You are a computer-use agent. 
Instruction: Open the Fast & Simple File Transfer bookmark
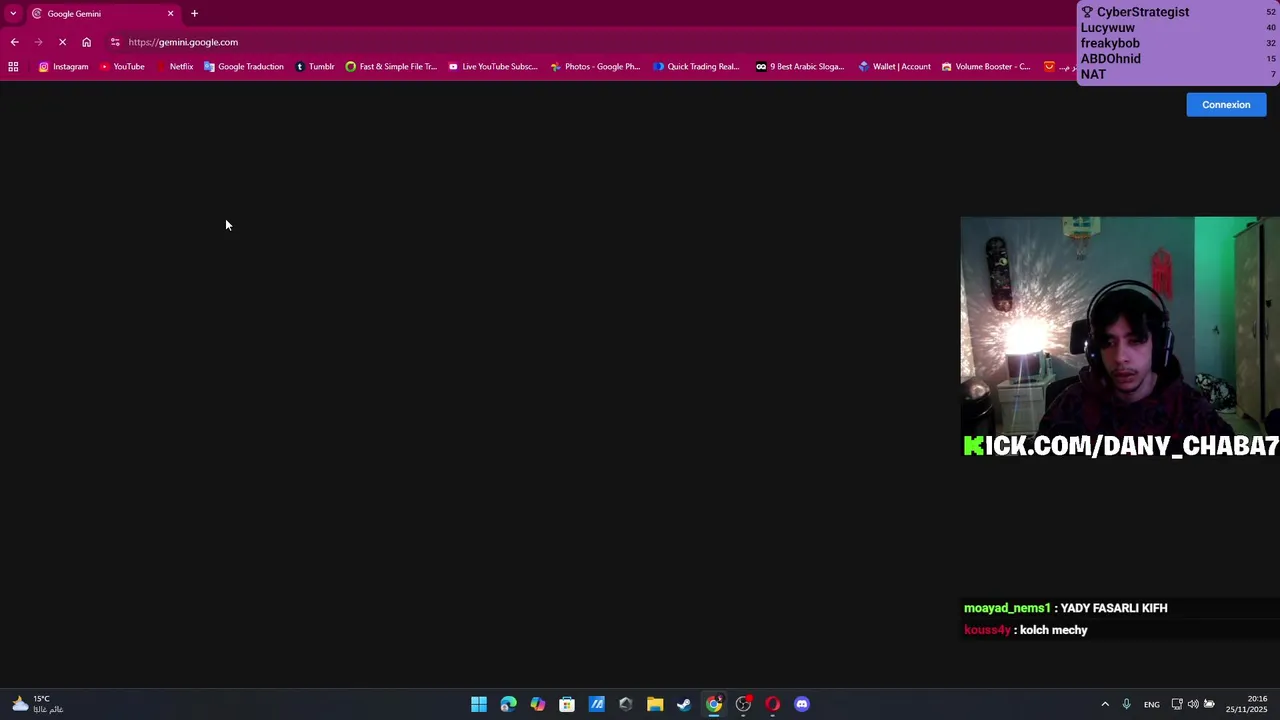pyautogui.click(x=391, y=67)
